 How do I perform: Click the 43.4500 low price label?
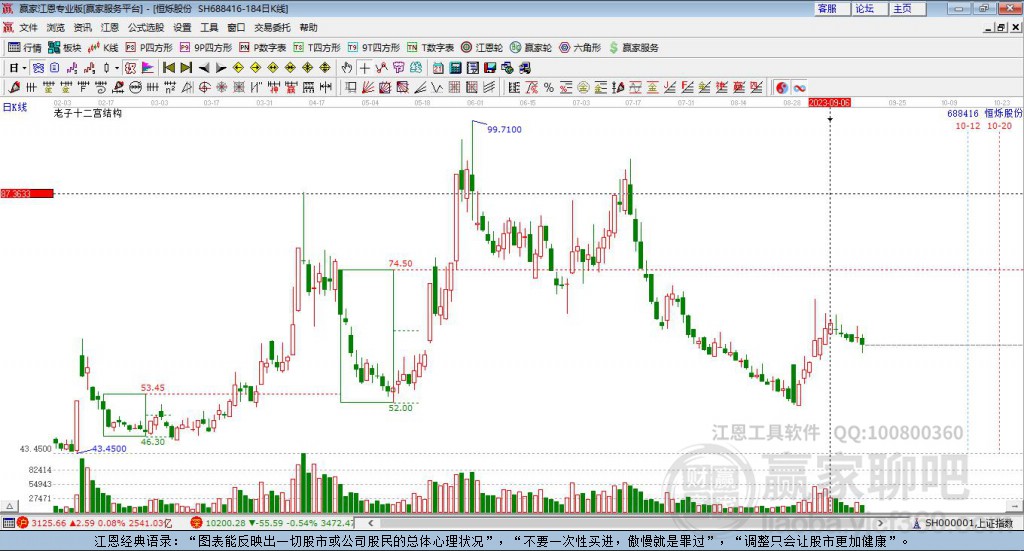coord(108,449)
